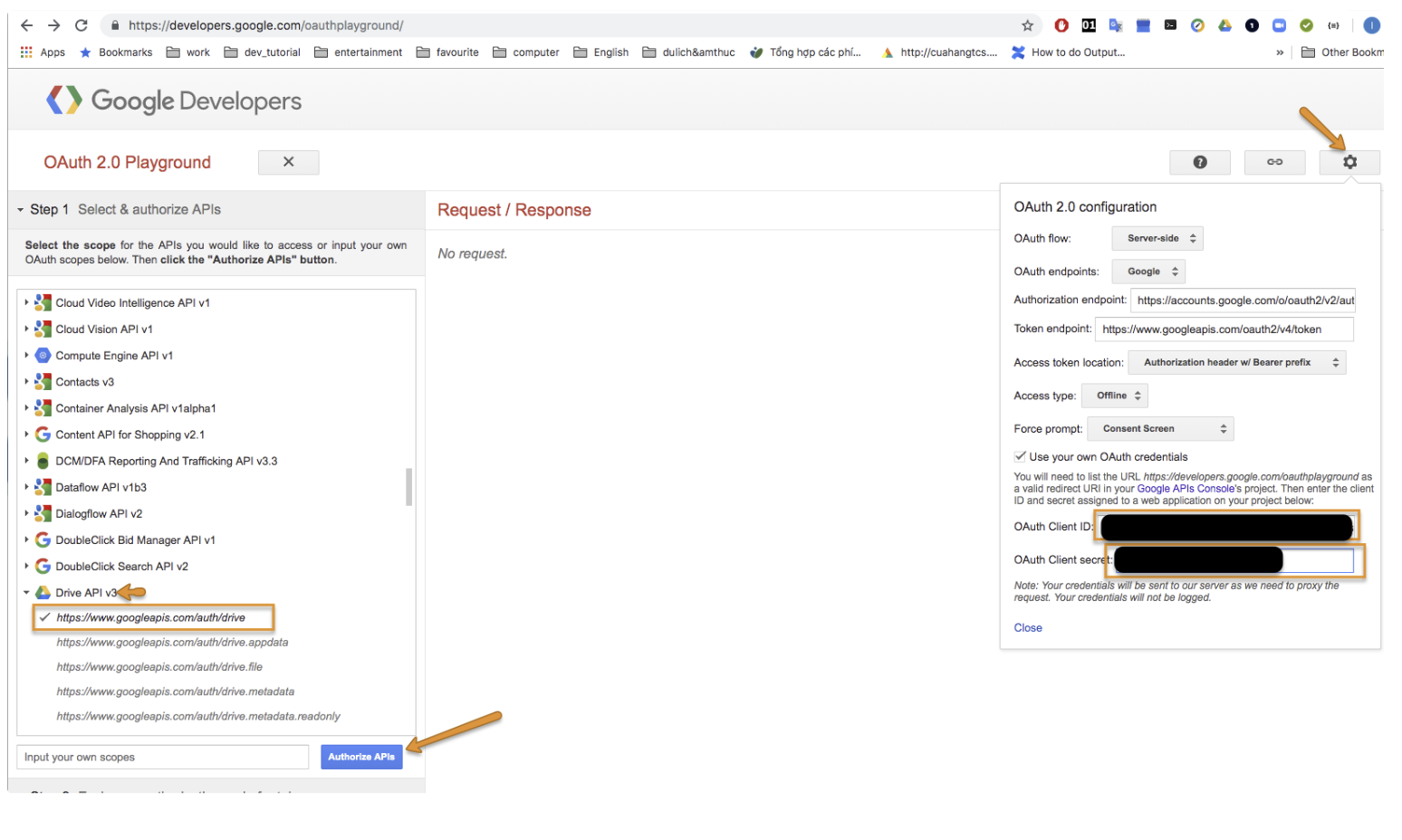Open the work bookmarks folder
The height and width of the screenshot is (840, 1402).
188,52
